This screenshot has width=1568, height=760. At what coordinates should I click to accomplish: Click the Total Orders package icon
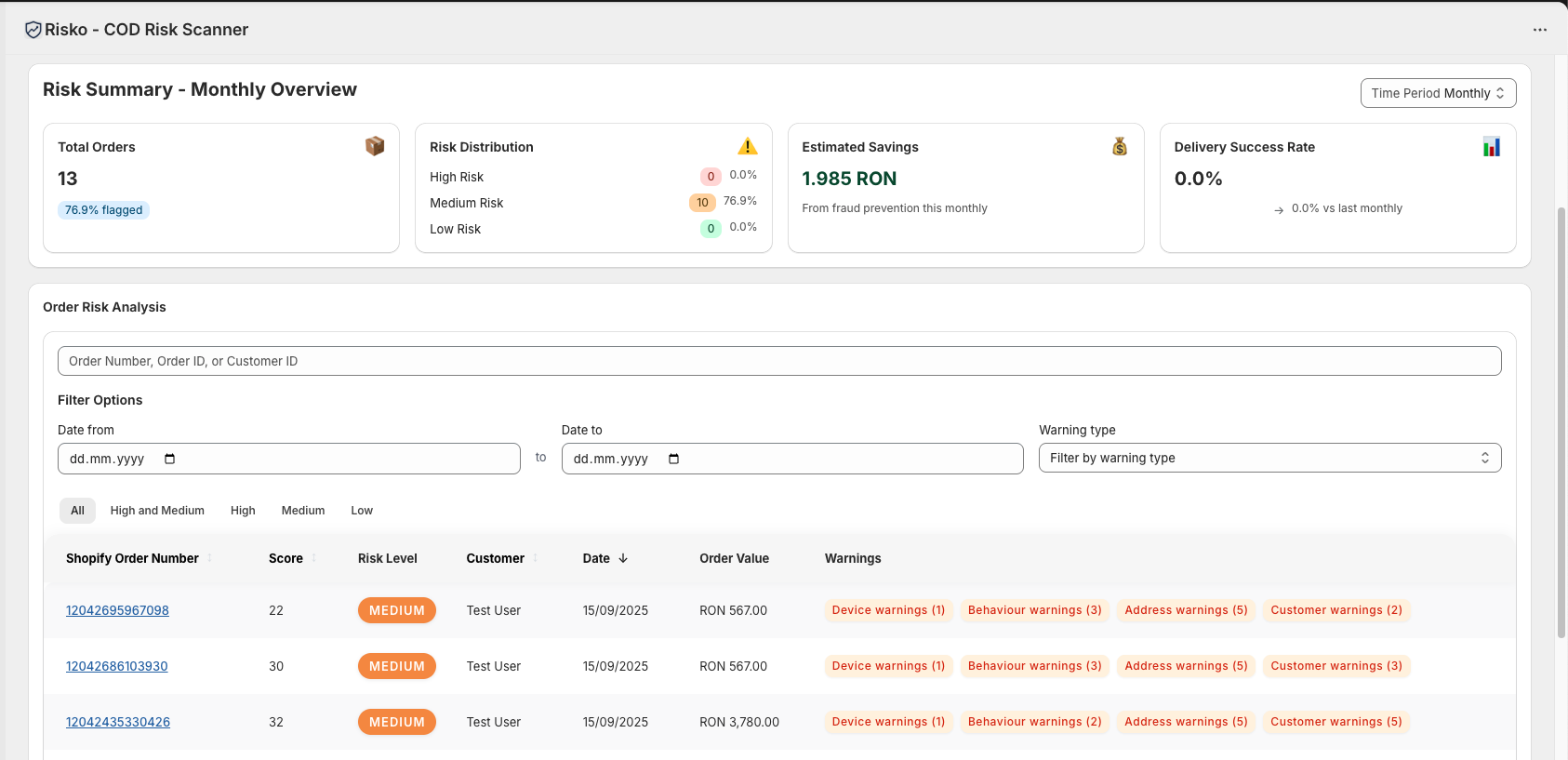375,146
